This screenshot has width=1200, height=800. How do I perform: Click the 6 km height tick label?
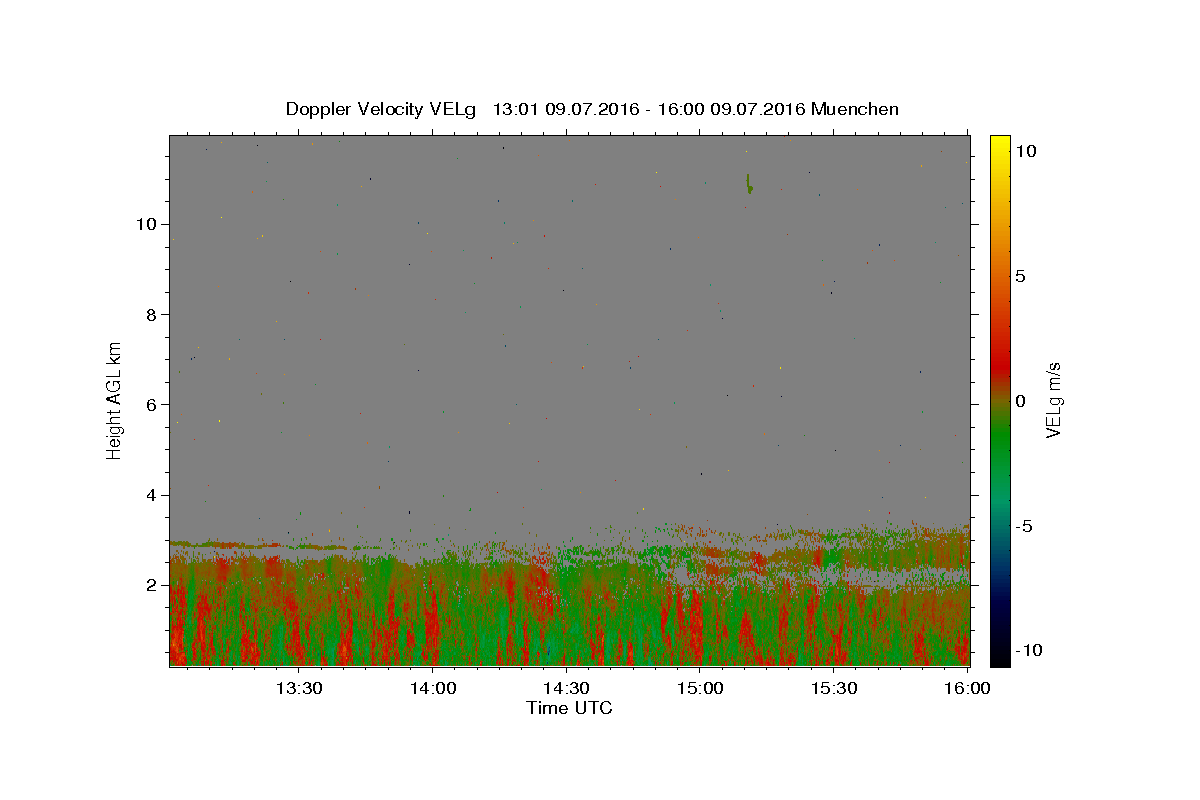(x=153, y=404)
